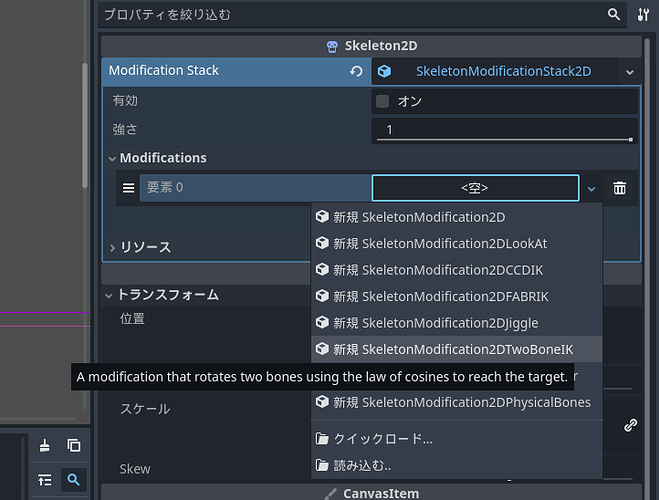The width and height of the screenshot is (659, 500).
Task: Open the Modification Stack resource dropdown arrow
Action: [x=630, y=72]
